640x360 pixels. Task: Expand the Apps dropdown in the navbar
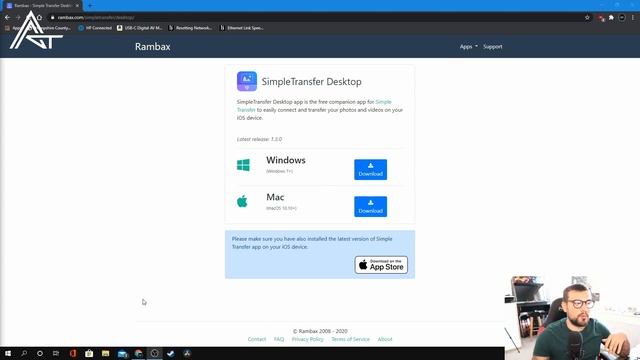468,47
